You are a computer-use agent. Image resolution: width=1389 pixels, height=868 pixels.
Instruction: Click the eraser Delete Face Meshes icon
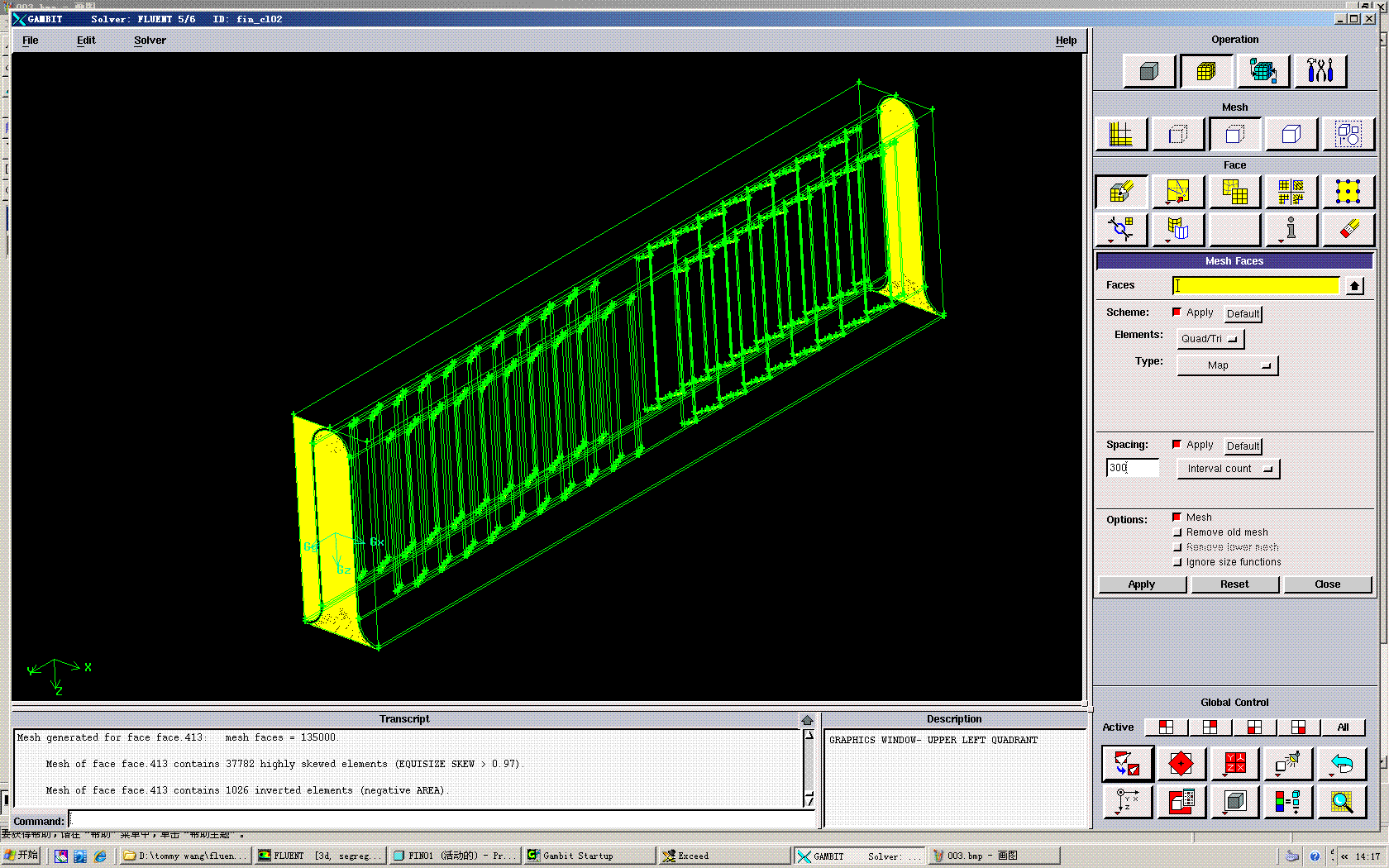click(x=1348, y=229)
